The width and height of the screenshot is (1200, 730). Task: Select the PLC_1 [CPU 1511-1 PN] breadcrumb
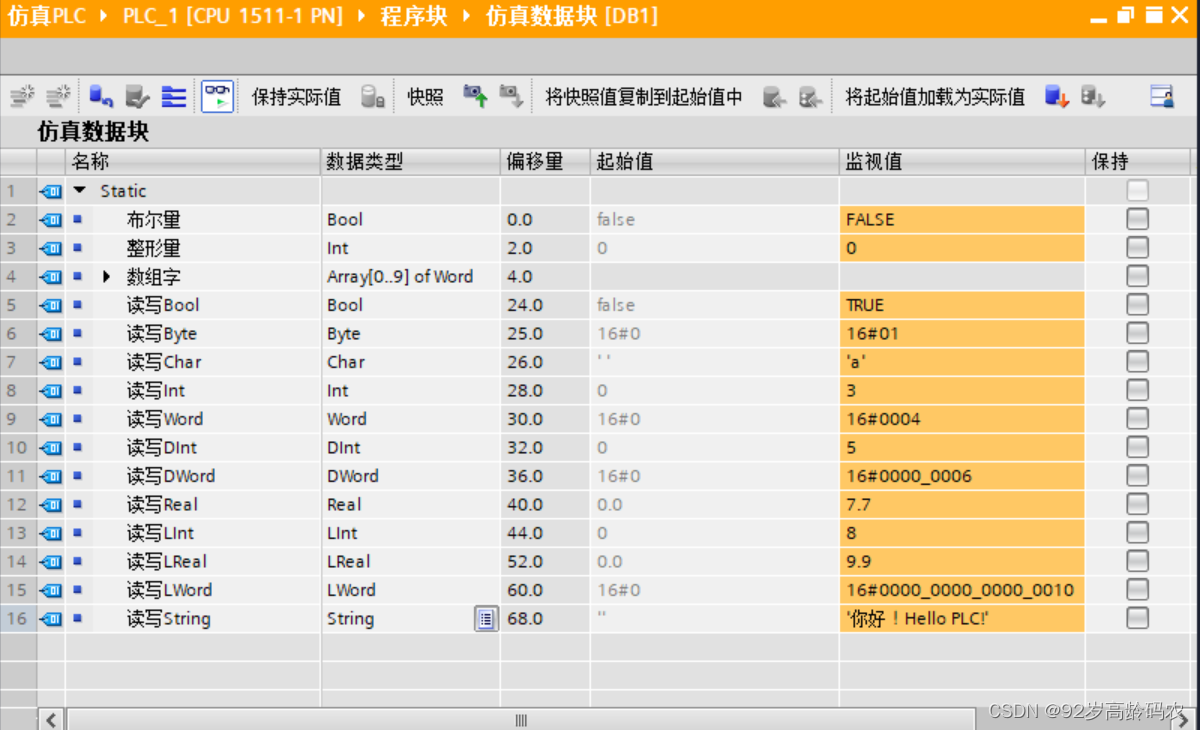coord(232,17)
